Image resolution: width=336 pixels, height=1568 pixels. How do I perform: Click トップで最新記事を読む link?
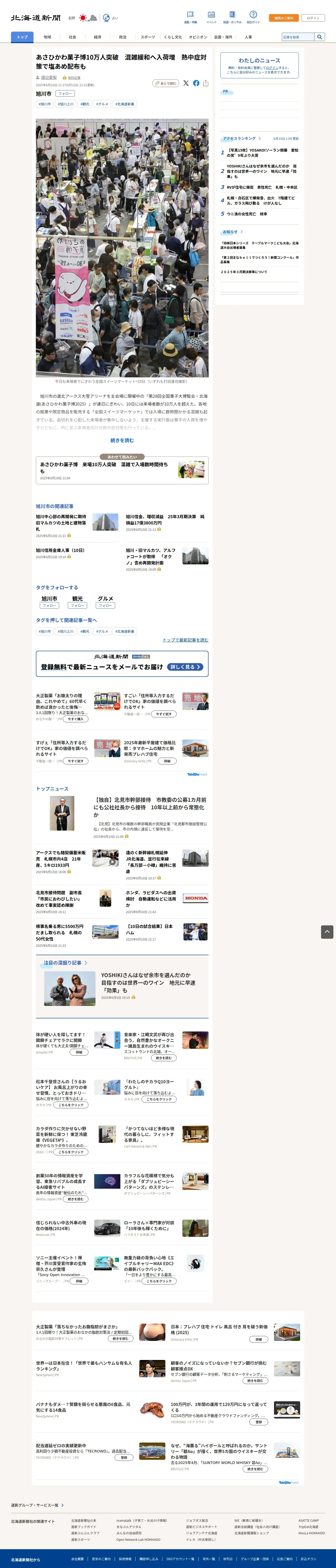tap(185, 640)
